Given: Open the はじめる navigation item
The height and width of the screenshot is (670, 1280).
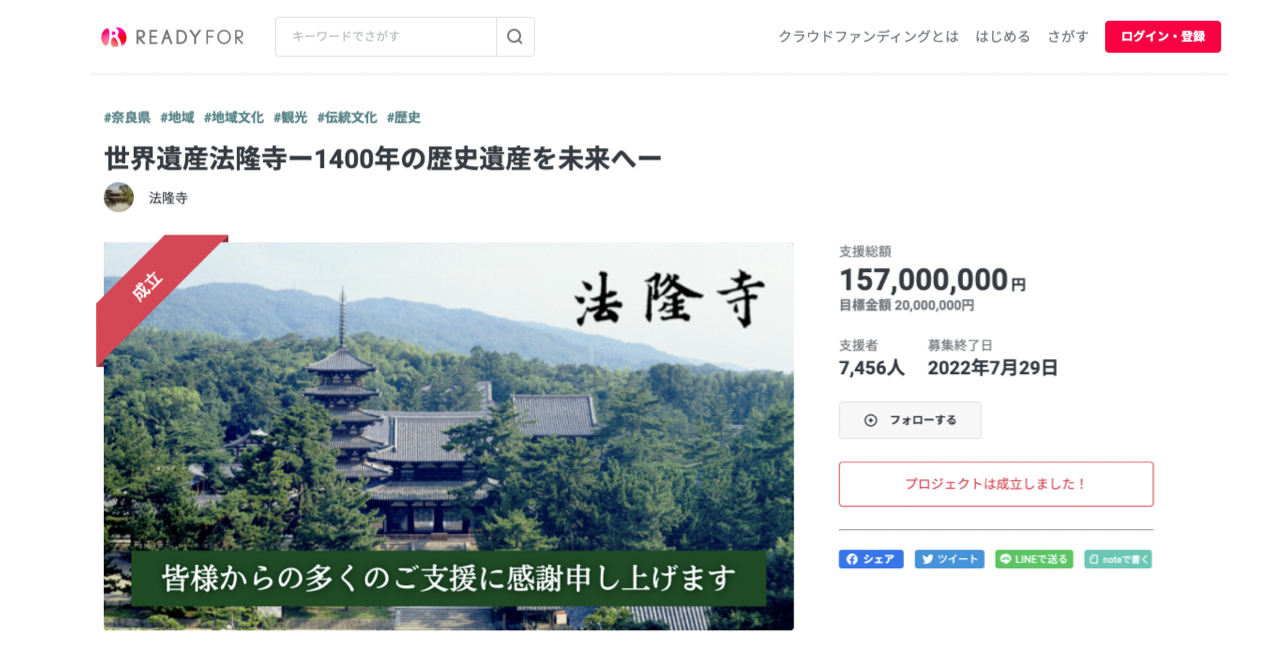Looking at the screenshot, I should (x=1003, y=37).
